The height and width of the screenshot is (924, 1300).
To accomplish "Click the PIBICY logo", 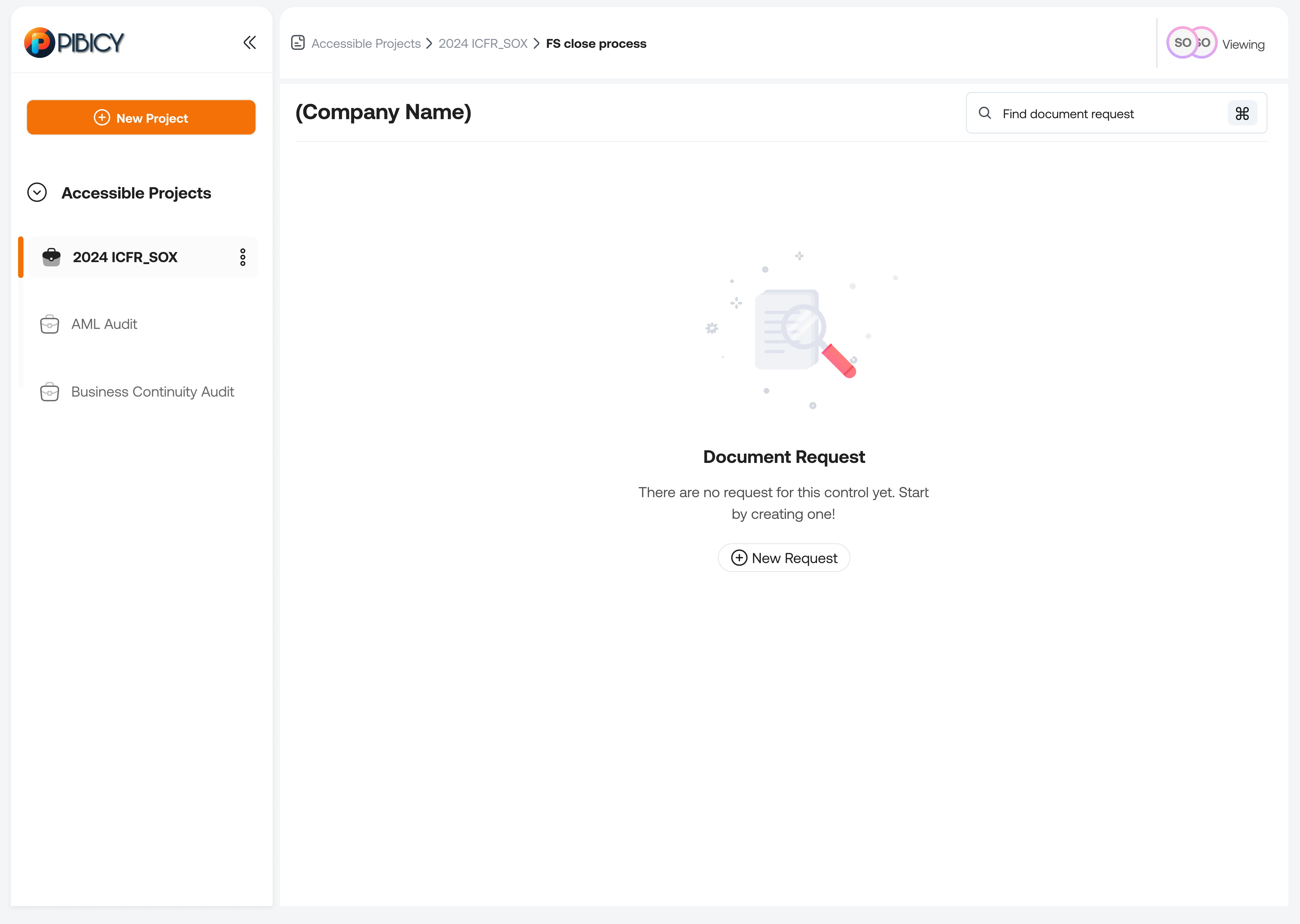I will pyautogui.click(x=74, y=43).
